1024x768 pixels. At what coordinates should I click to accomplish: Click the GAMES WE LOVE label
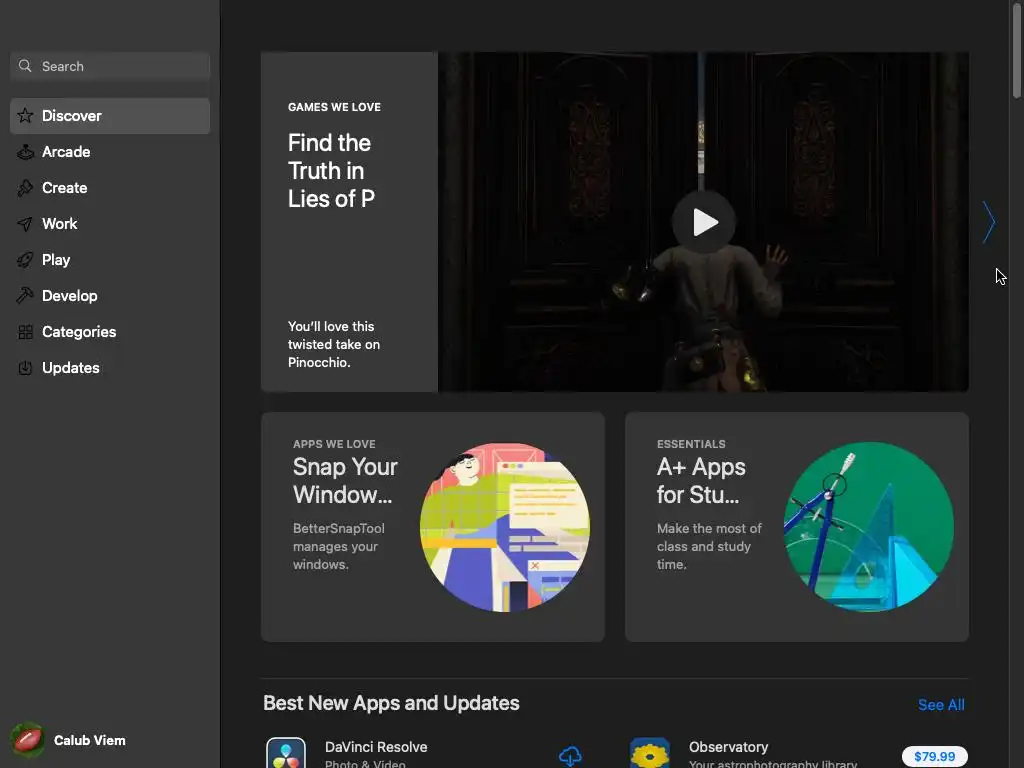334,107
